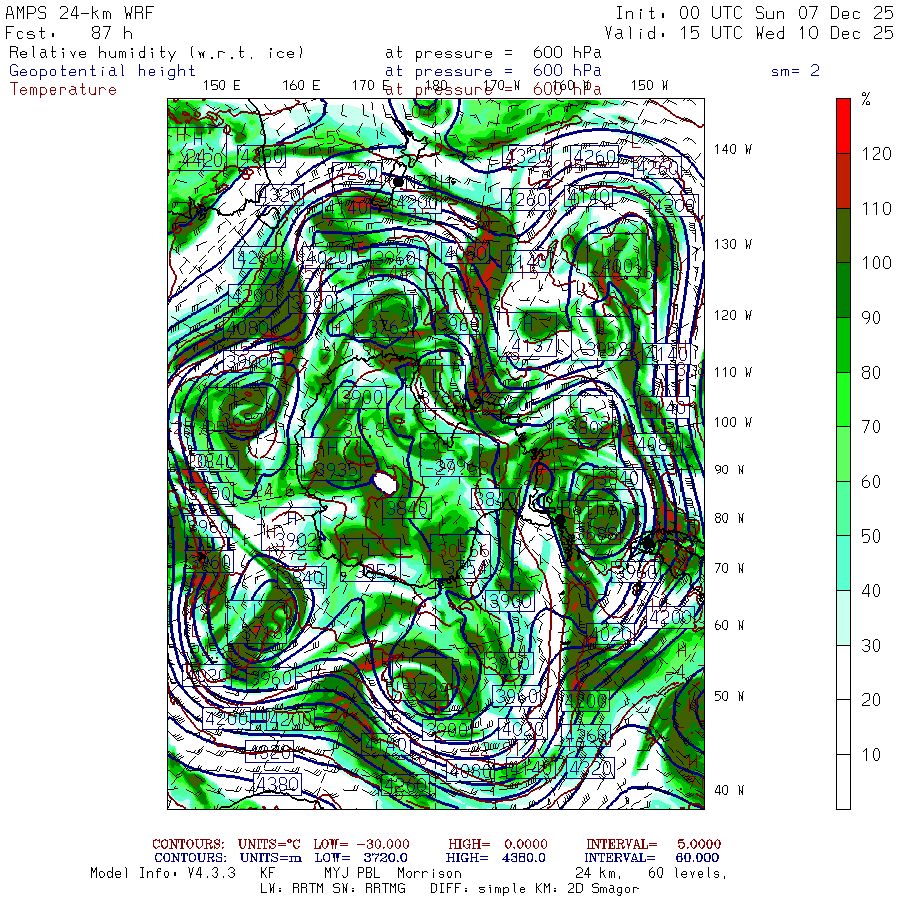Click the '4137' high center label on map
Image resolution: width=900 pixels, height=900 pixels.
533,346
